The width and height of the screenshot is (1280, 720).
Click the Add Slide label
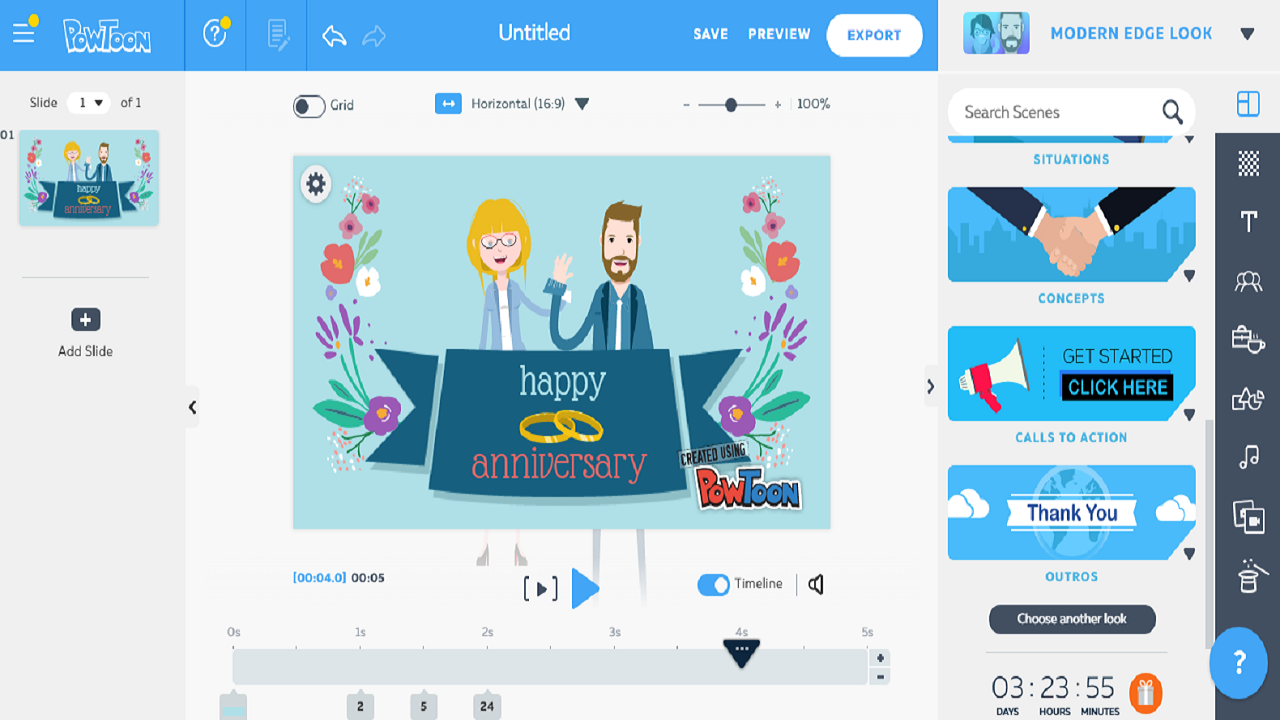(85, 351)
